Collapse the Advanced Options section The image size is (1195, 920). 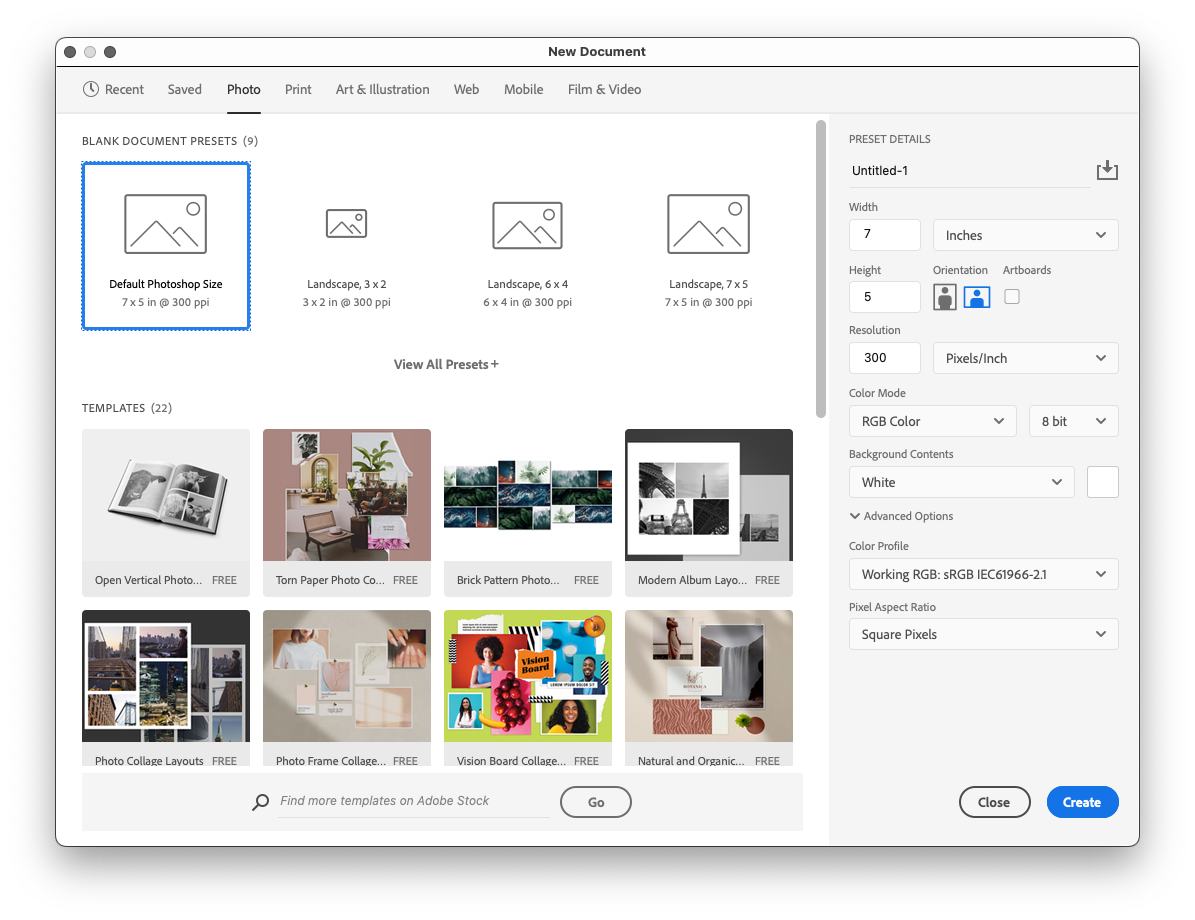pos(901,516)
